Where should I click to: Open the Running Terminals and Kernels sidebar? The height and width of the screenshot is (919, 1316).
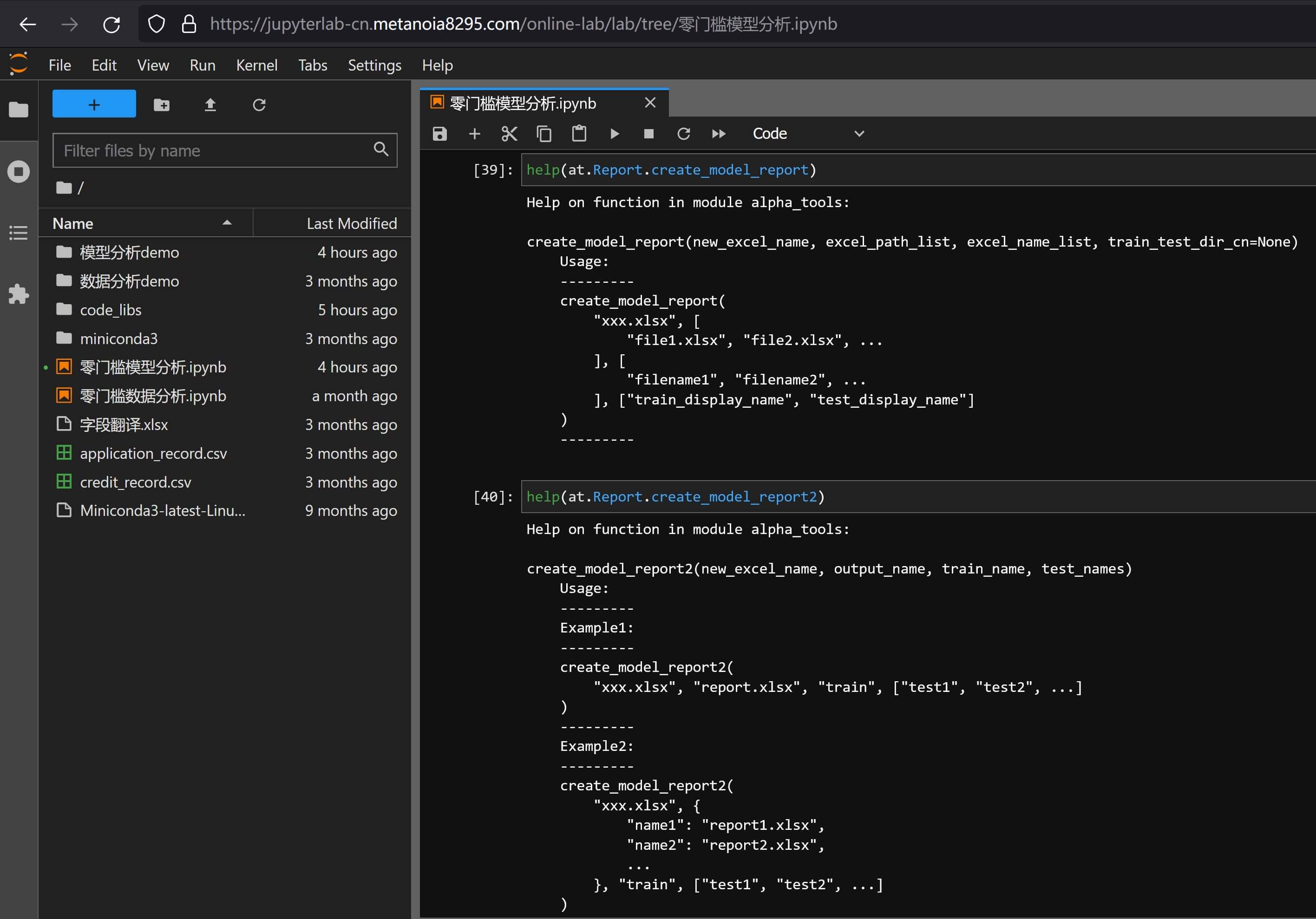coord(18,171)
